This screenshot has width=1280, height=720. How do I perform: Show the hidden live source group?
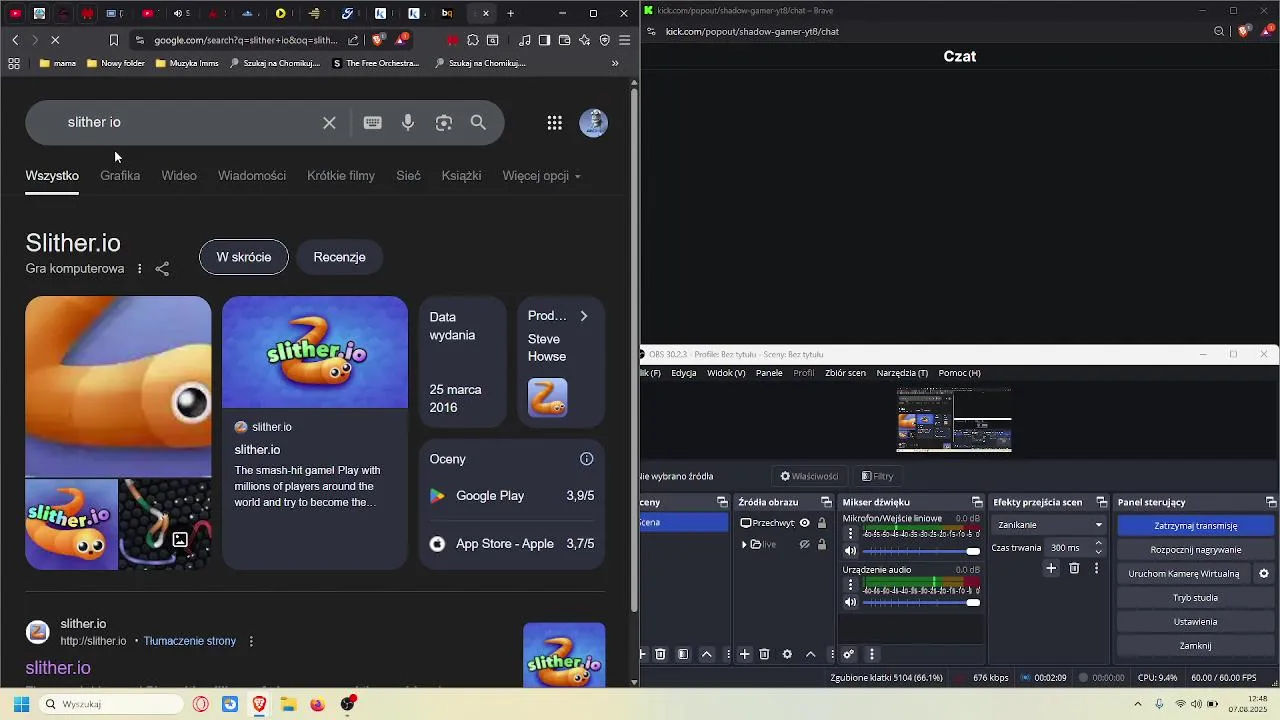pyautogui.click(x=804, y=545)
